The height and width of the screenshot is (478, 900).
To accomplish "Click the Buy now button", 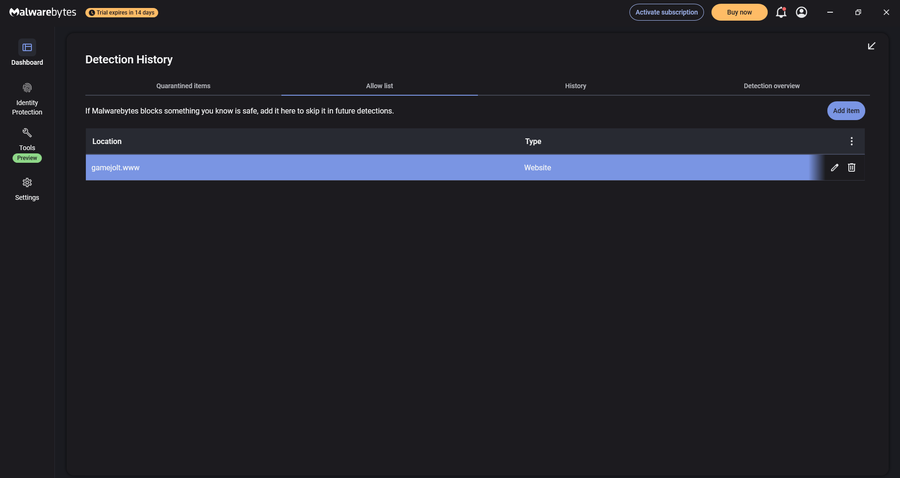I will point(739,12).
